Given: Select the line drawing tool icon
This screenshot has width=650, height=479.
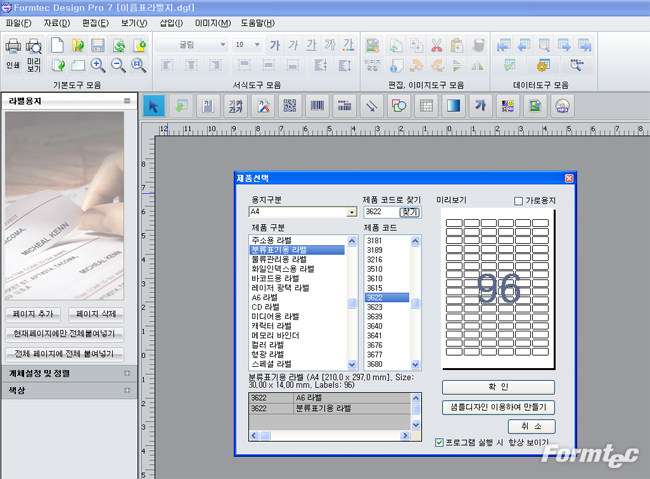Looking at the screenshot, I should coord(372,106).
